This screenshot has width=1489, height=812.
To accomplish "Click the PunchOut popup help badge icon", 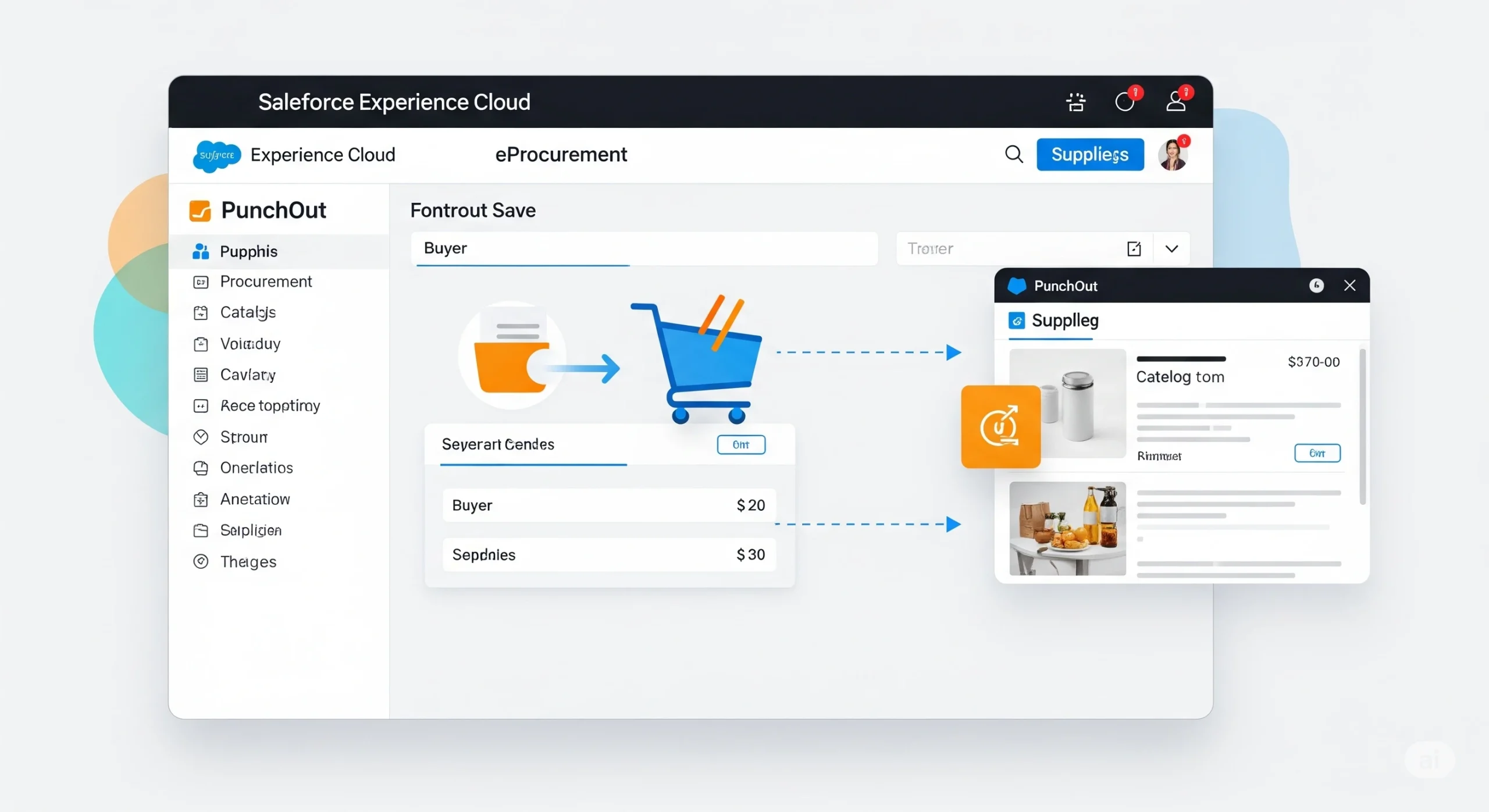I will (x=1316, y=285).
